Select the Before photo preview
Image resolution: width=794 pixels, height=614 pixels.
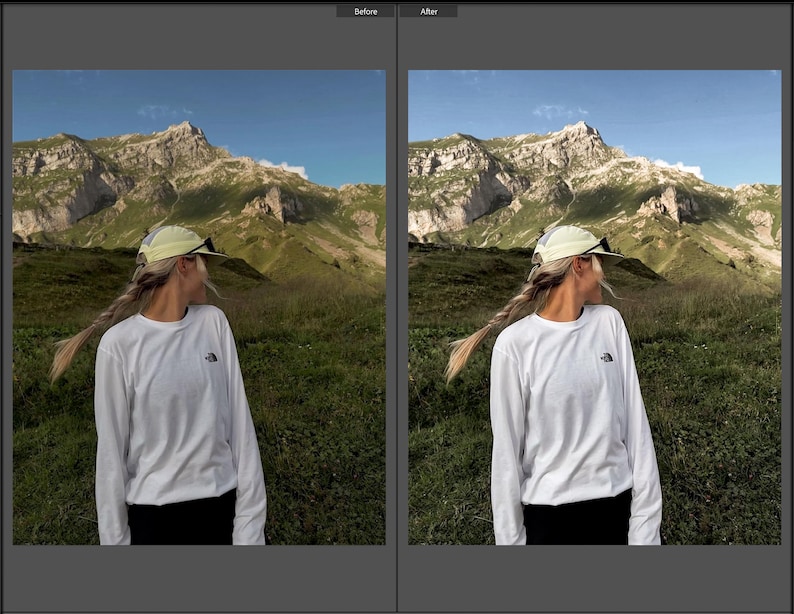tap(199, 307)
